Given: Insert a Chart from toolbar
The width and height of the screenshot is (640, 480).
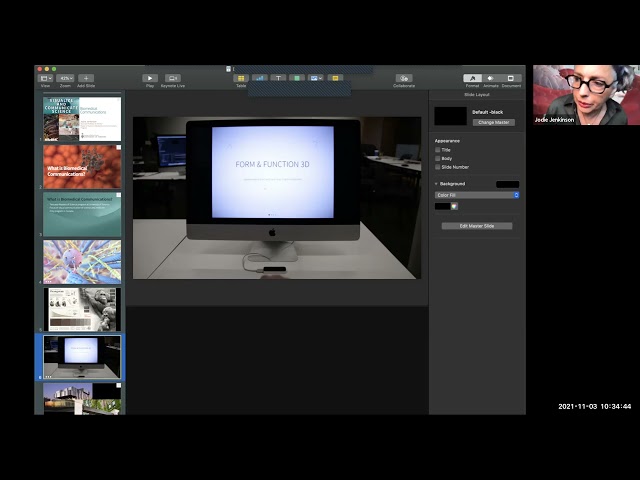Looking at the screenshot, I should pos(260,78).
